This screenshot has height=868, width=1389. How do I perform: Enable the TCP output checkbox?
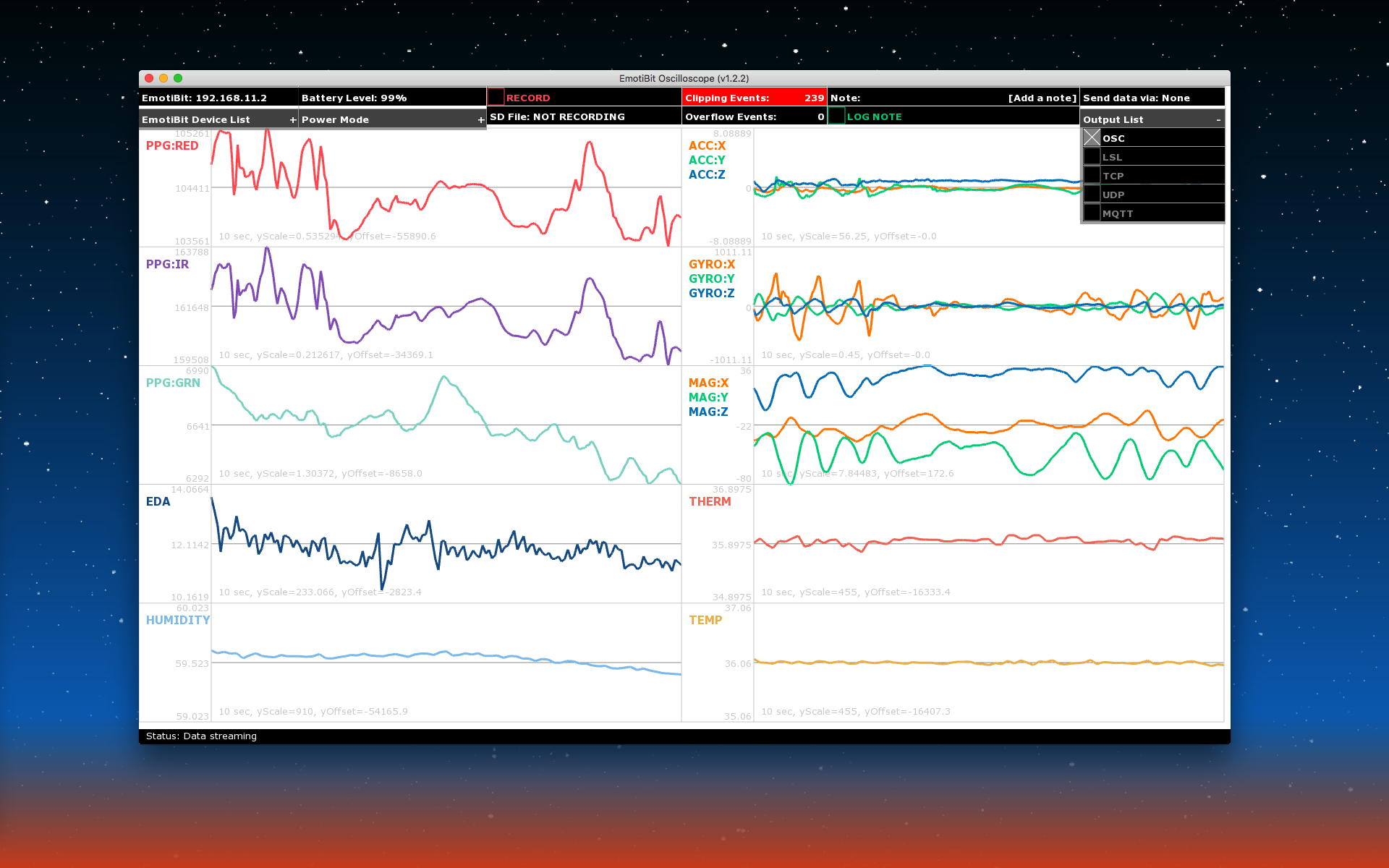point(1092,176)
